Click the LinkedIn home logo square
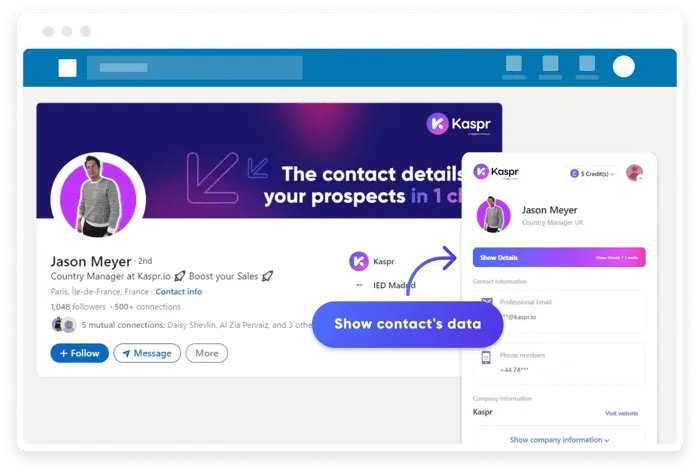 pos(67,68)
